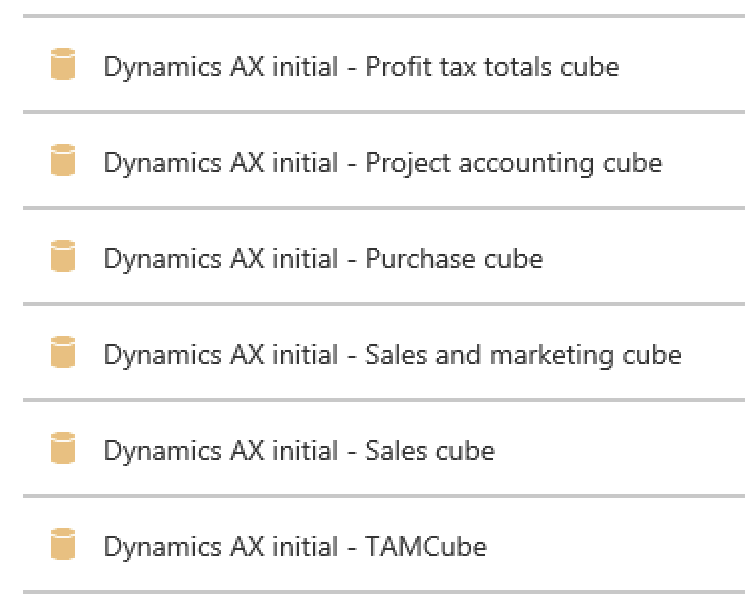
Task: Click the Profit tax totals cube database icon
Action: point(63,66)
